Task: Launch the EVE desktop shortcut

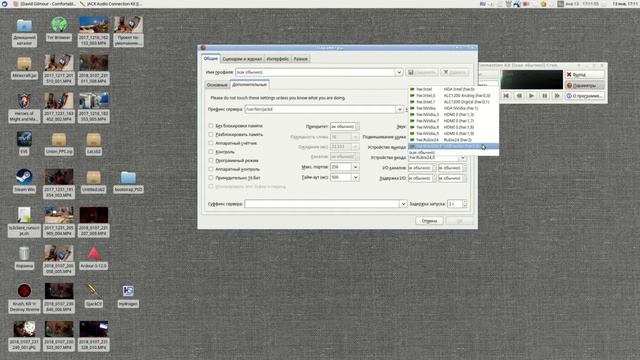Action: tap(24, 143)
